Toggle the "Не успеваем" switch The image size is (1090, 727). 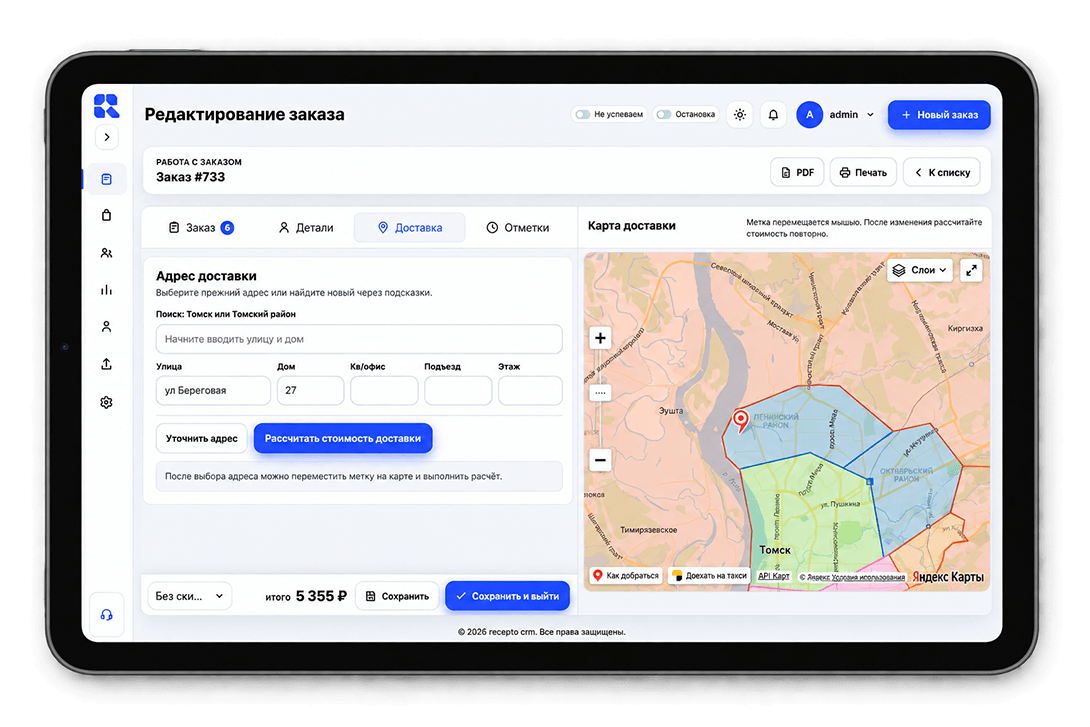(583, 115)
